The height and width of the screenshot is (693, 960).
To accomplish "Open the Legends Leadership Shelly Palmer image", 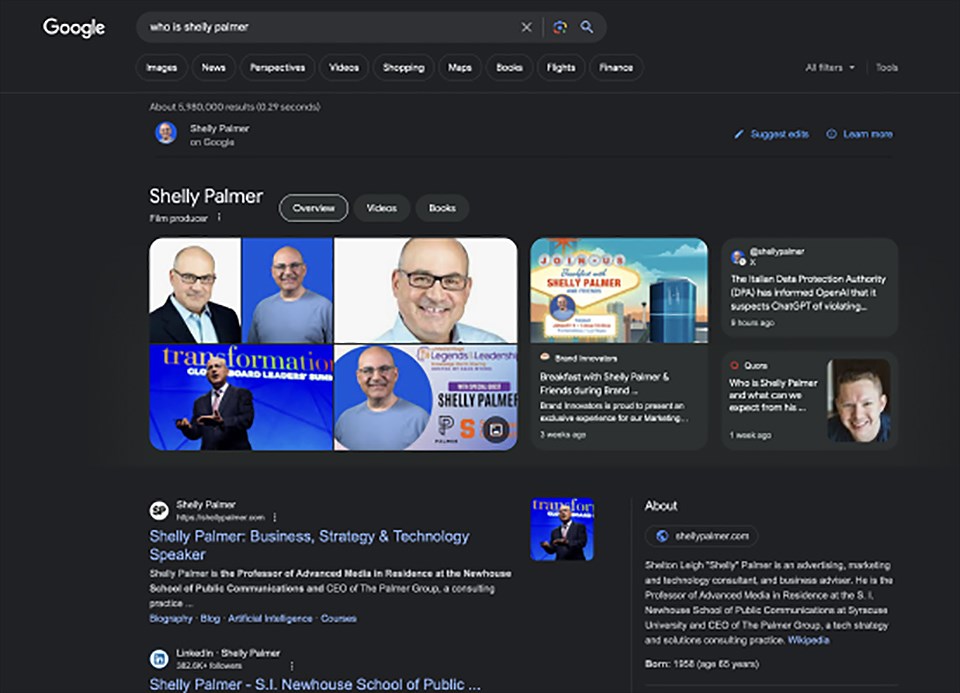I will (x=426, y=397).
